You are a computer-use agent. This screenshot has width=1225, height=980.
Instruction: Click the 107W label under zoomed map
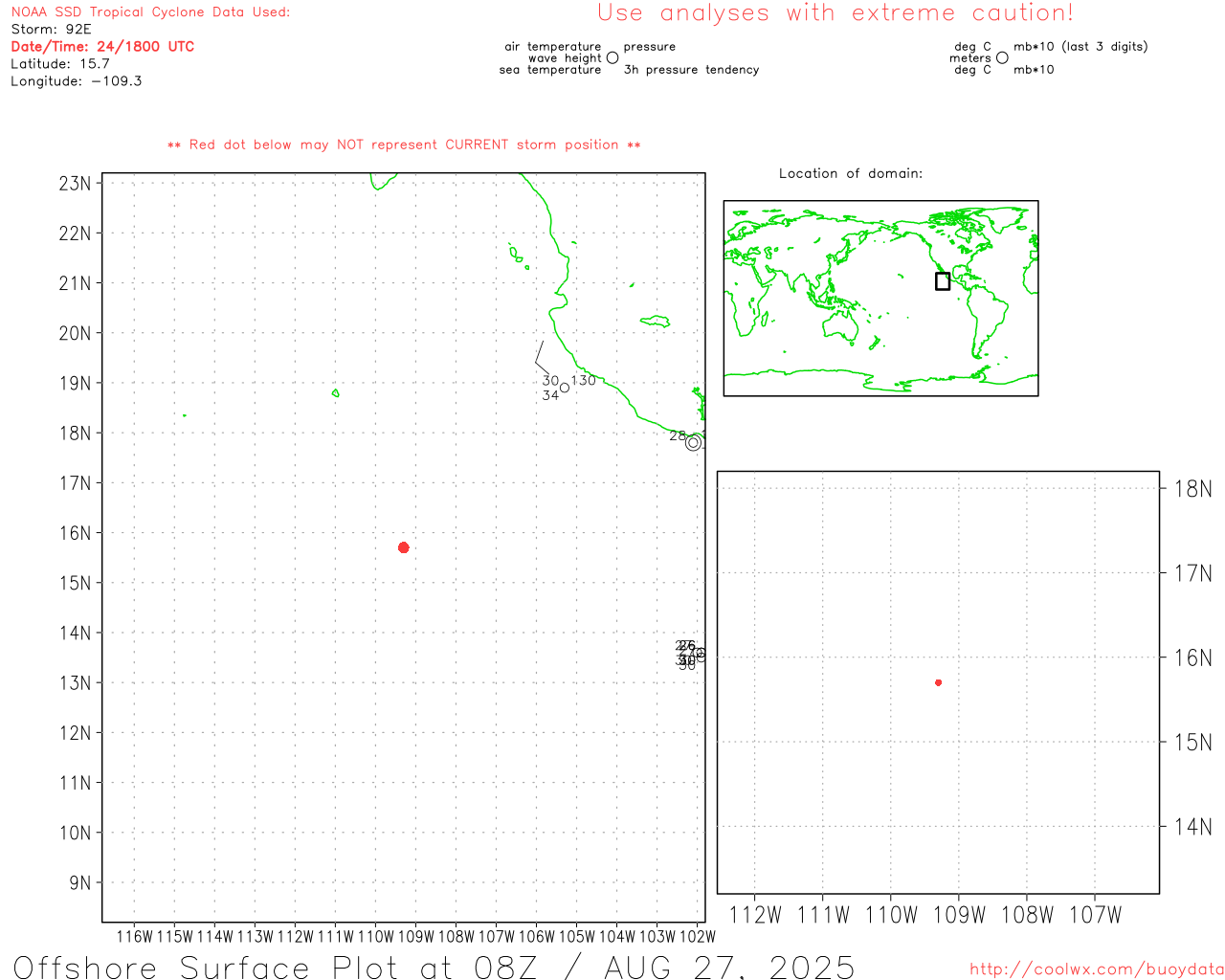pos(1095,915)
